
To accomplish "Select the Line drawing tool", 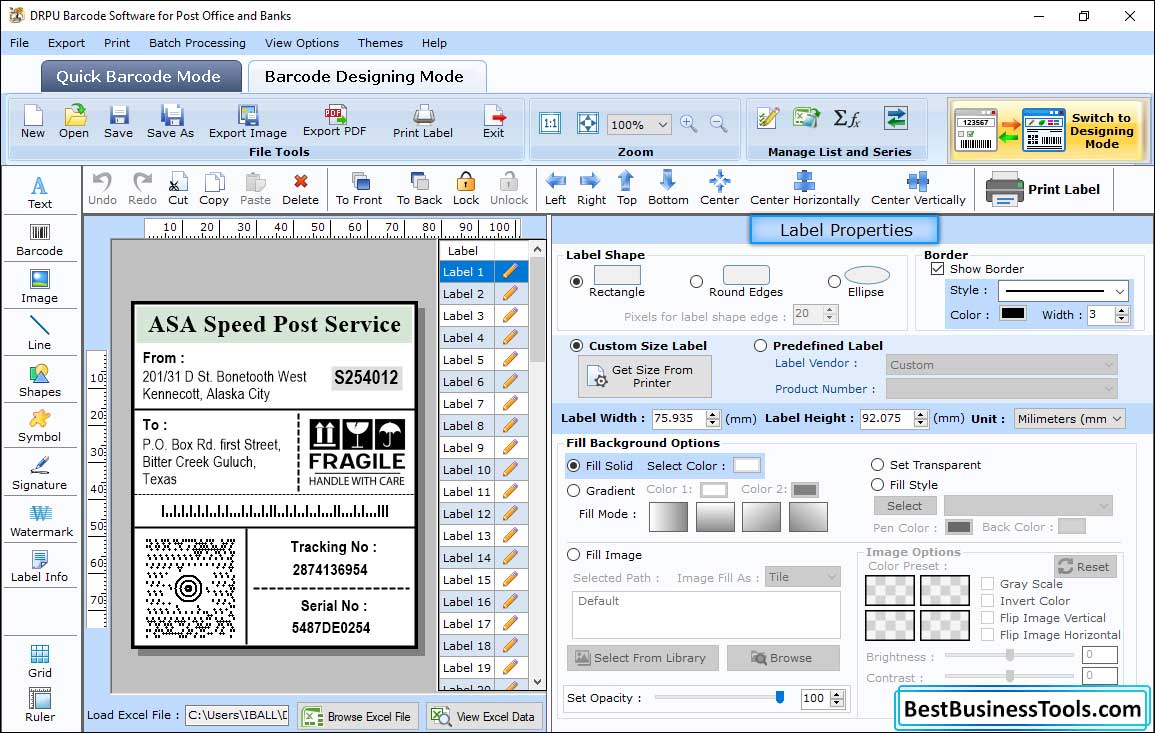I will pos(40,333).
